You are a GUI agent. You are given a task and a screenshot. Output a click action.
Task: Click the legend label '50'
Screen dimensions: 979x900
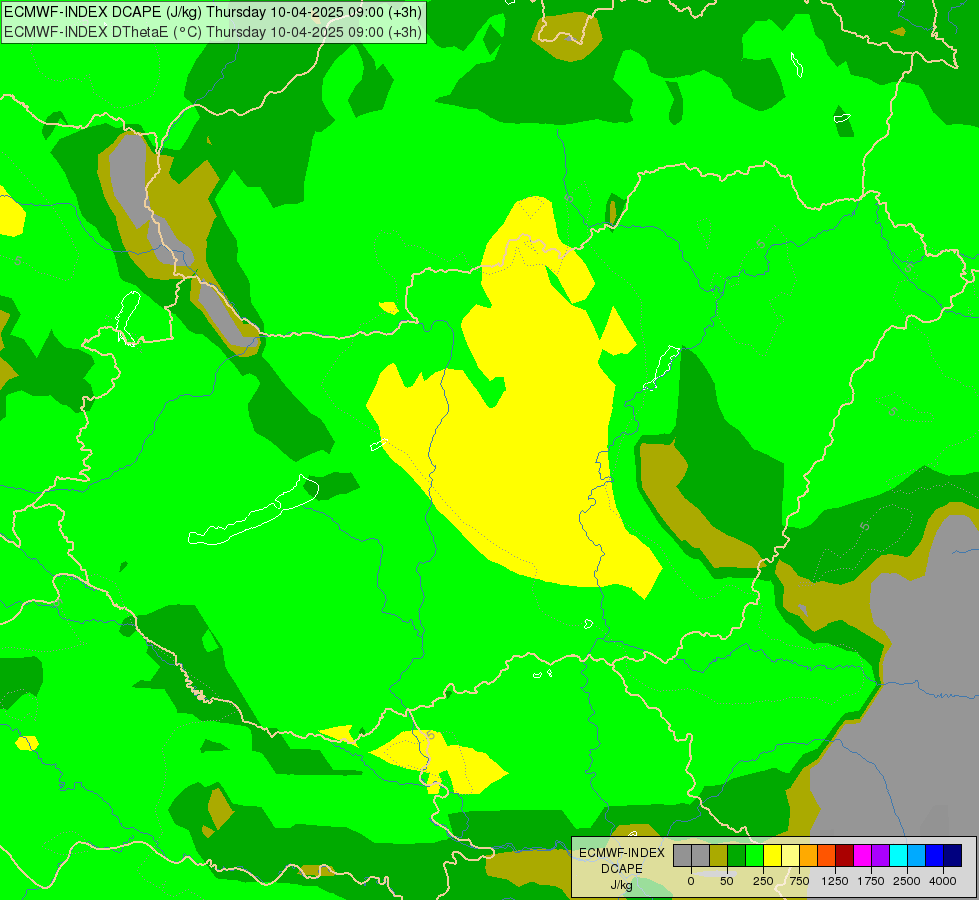[x=727, y=881]
